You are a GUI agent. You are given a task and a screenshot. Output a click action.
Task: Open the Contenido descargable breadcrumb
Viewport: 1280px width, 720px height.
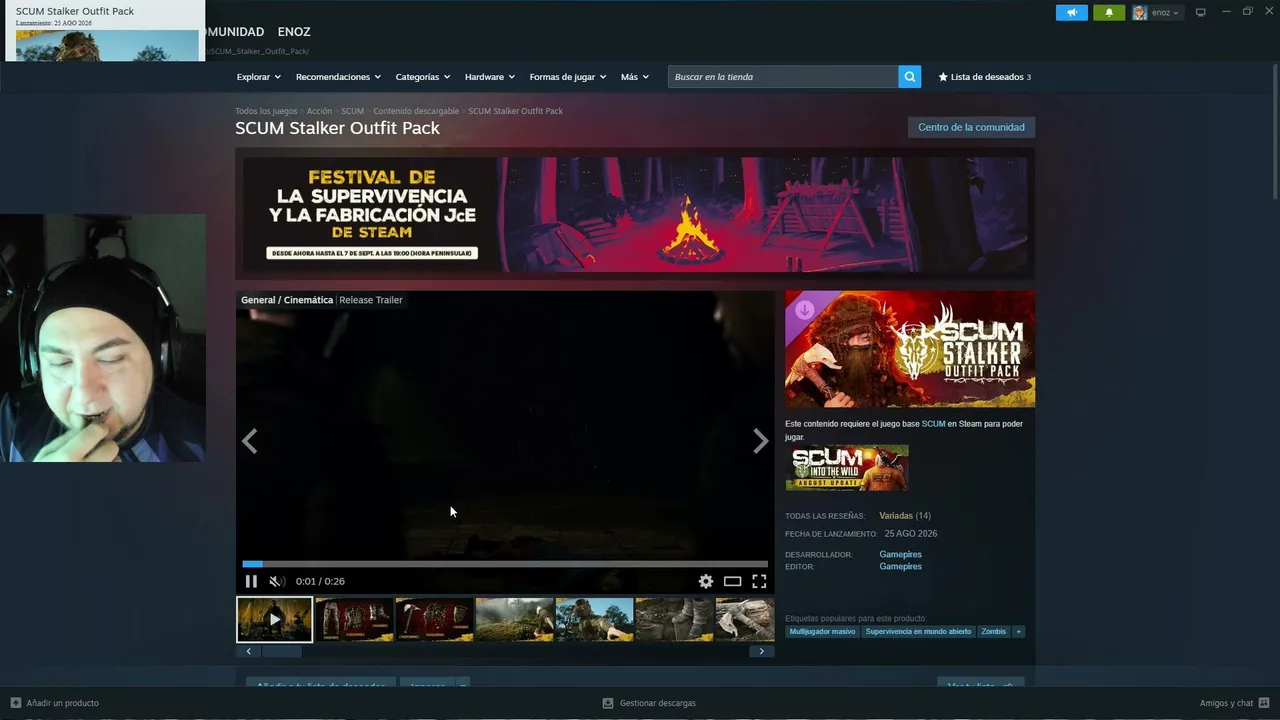click(416, 111)
